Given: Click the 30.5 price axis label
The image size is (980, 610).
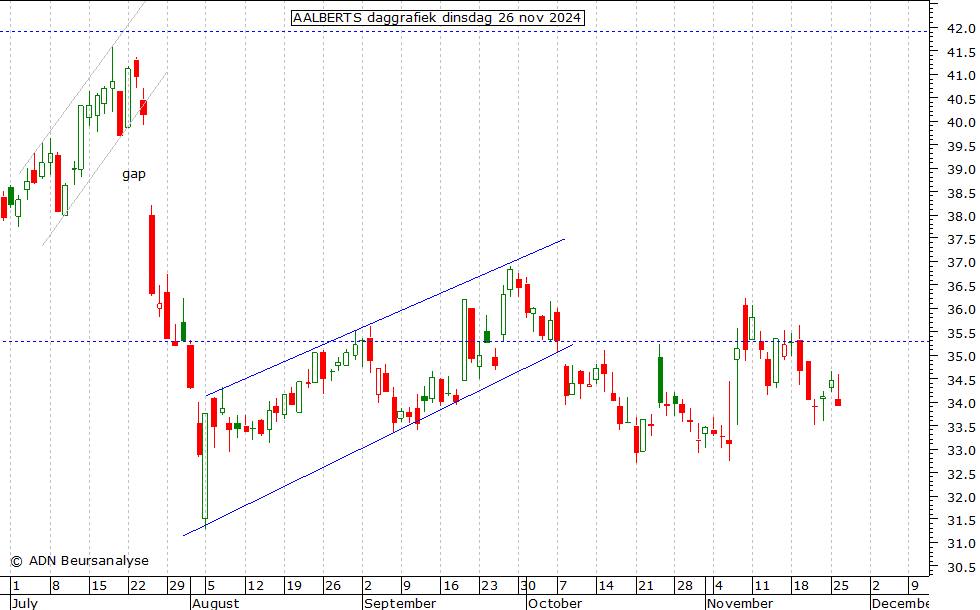Looking at the screenshot, I should tap(961, 568).
